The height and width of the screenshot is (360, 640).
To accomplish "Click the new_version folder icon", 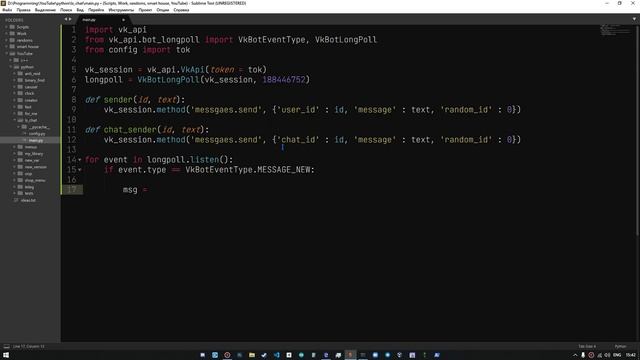I will coord(20,167).
